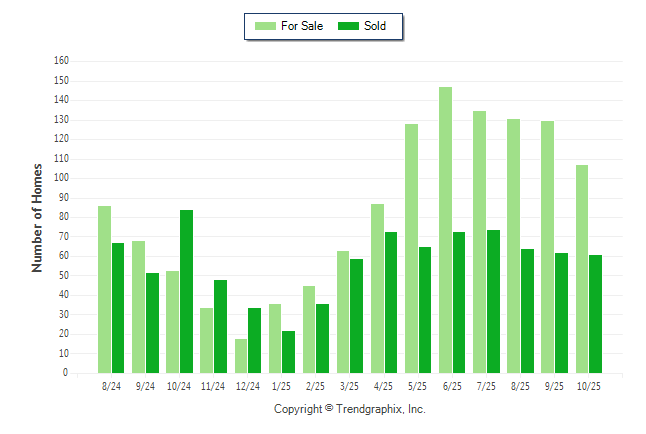646x434 pixels.
Task: Toggle the "For Sale" legend label
Action: [x=302, y=26]
